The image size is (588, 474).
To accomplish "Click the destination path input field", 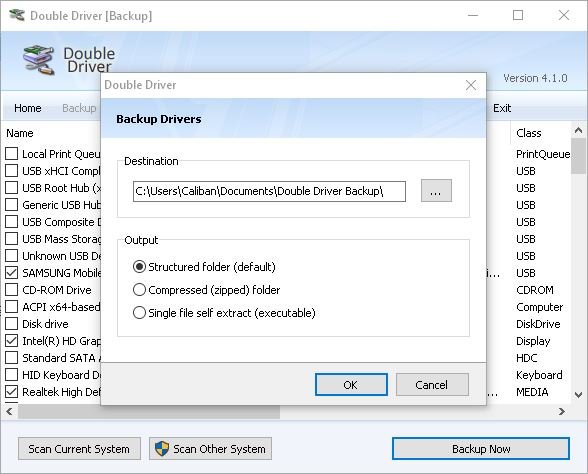I will click(269, 191).
